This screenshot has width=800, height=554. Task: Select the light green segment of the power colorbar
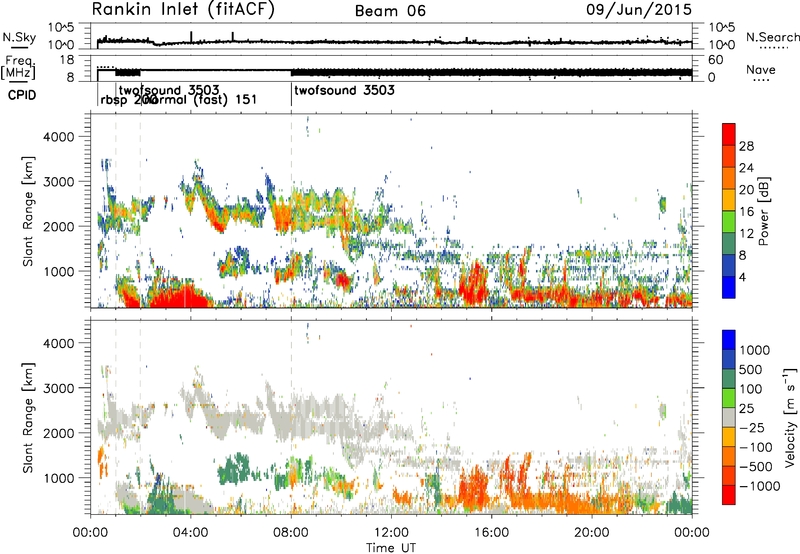click(x=729, y=222)
